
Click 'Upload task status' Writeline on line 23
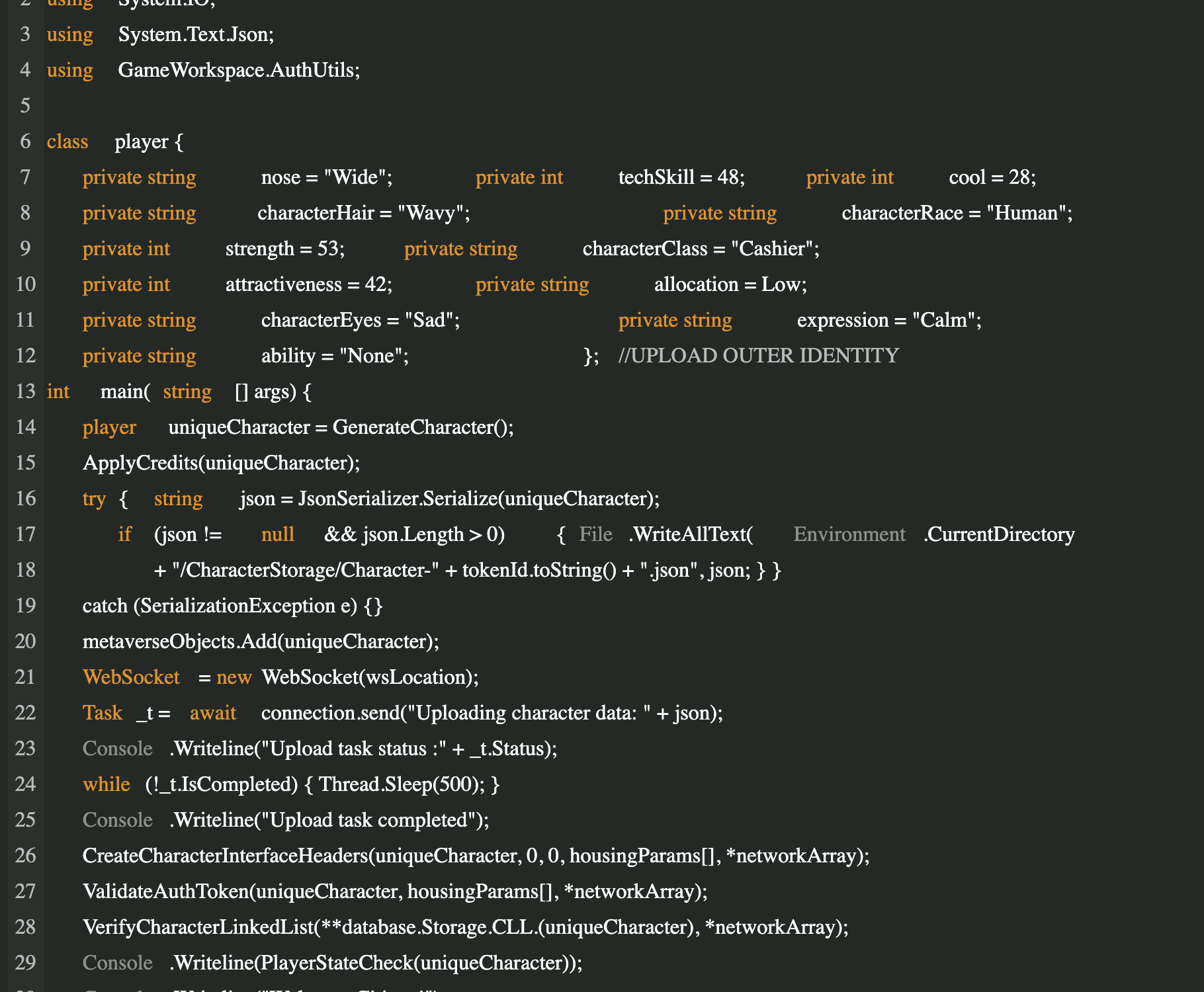(363, 748)
